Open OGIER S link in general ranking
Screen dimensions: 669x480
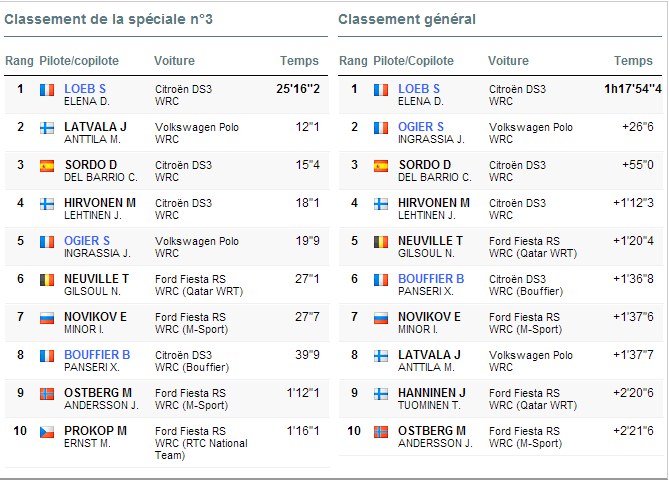[x=421, y=127]
